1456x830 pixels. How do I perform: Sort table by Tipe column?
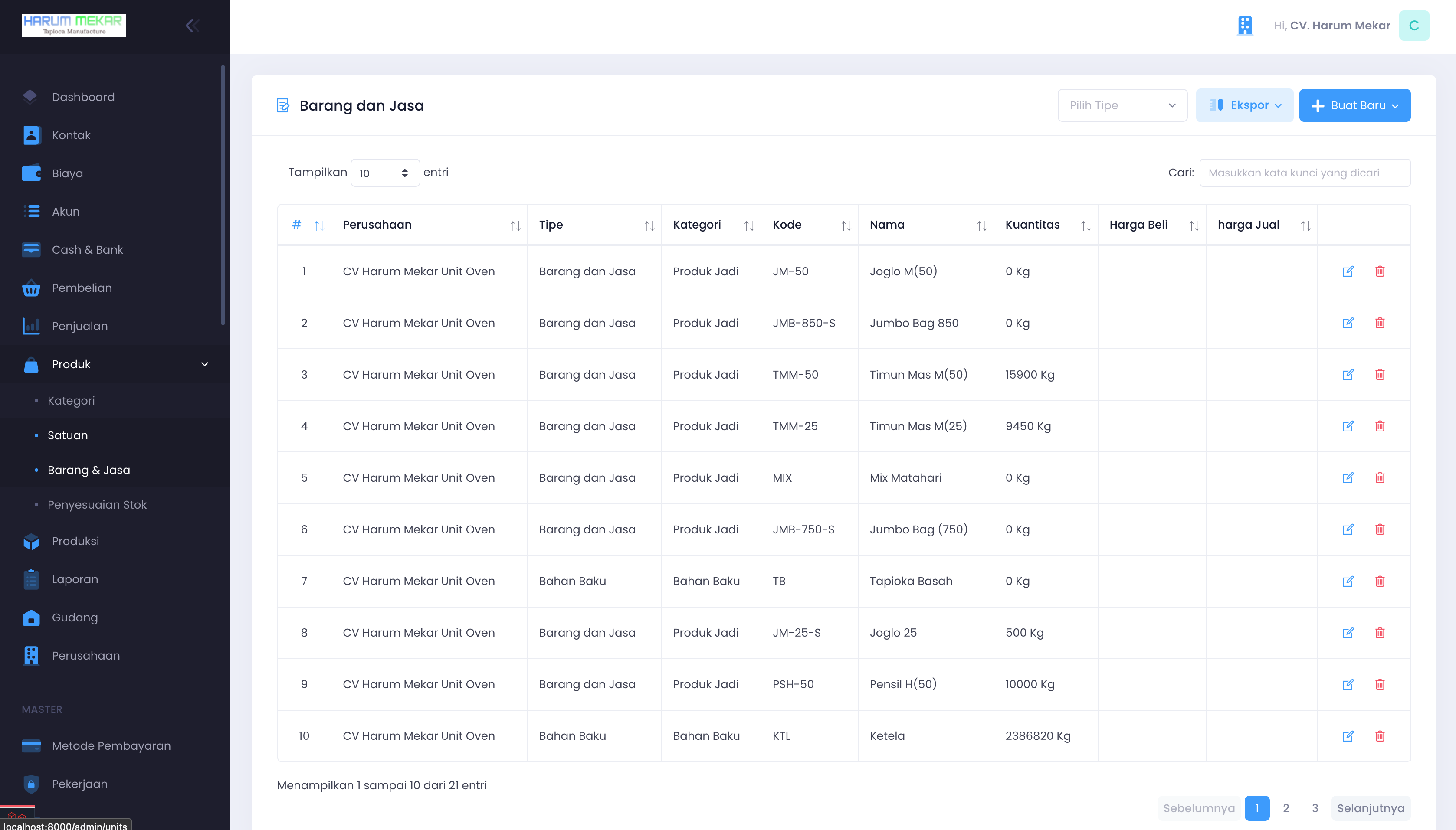tap(594, 225)
